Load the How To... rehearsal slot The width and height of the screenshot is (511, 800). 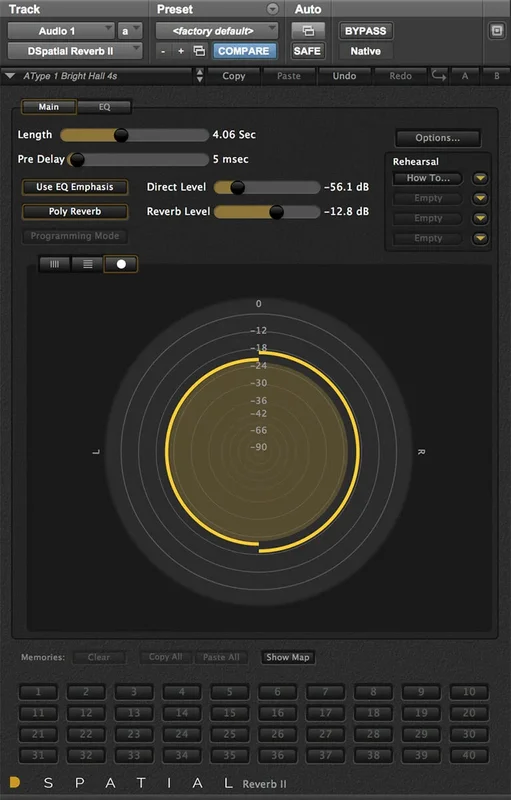point(428,178)
